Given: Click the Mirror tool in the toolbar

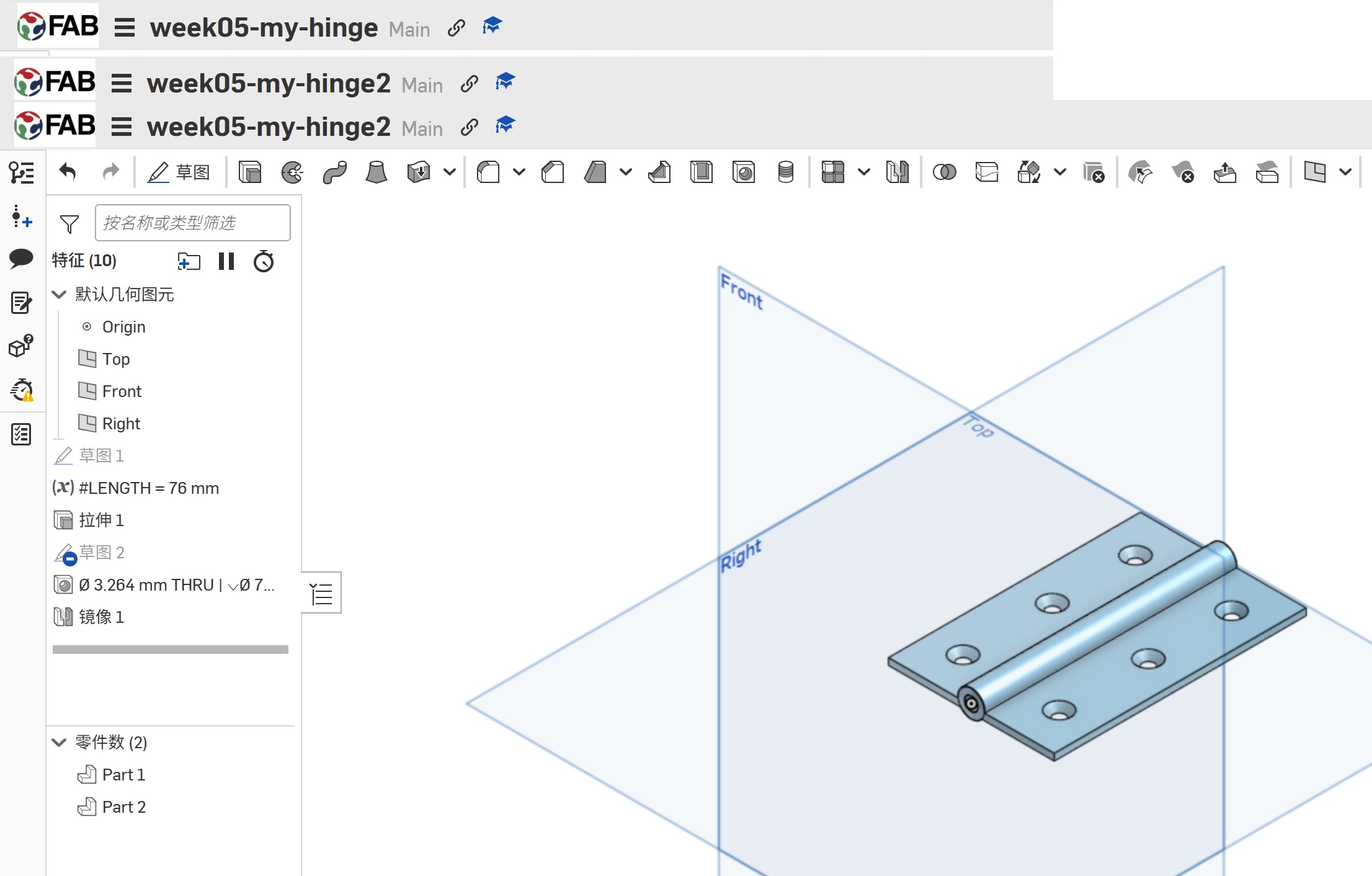Looking at the screenshot, I should tap(897, 172).
